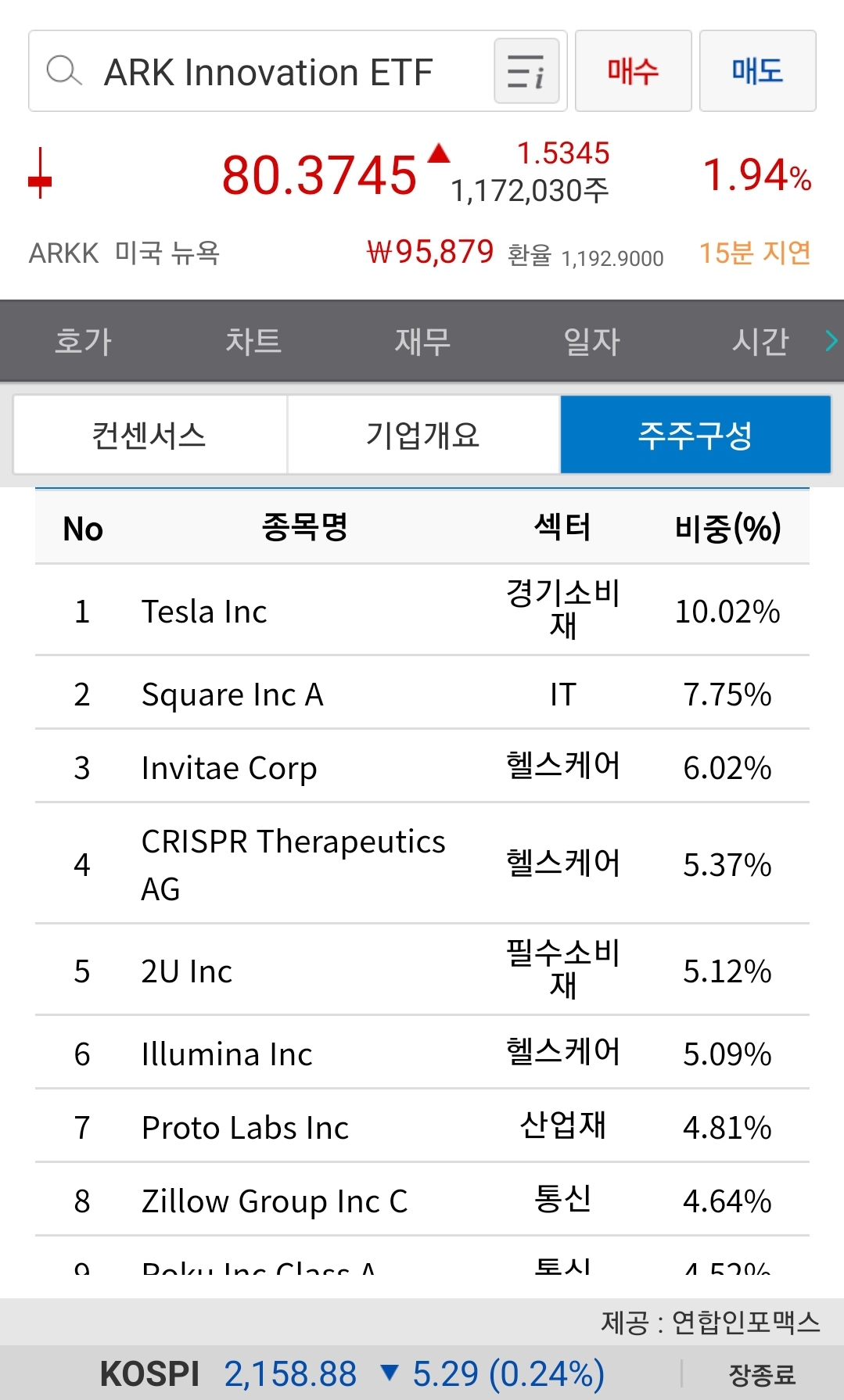This screenshot has height=1400, width=844.
Task: Click the 매도 sell button
Action: pyautogui.click(x=758, y=71)
